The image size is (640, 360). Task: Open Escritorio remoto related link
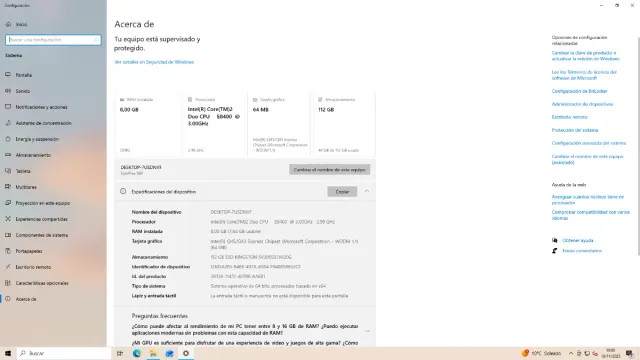click(x=569, y=117)
